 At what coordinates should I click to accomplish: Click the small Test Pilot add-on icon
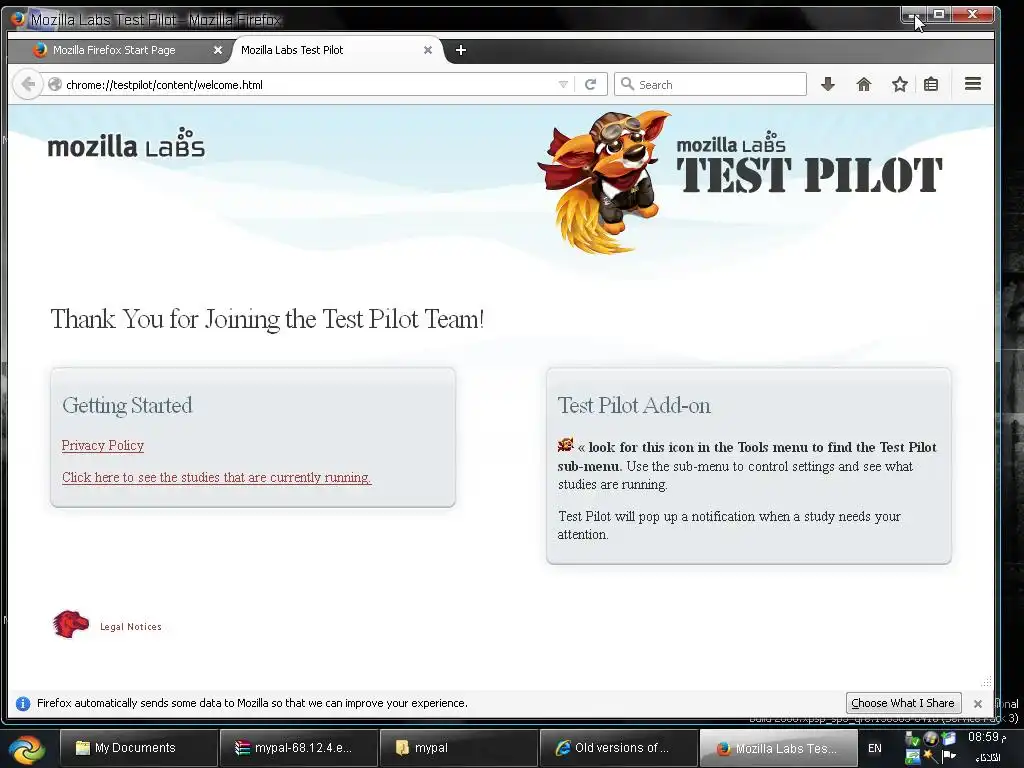pyautogui.click(x=566, y=445)
